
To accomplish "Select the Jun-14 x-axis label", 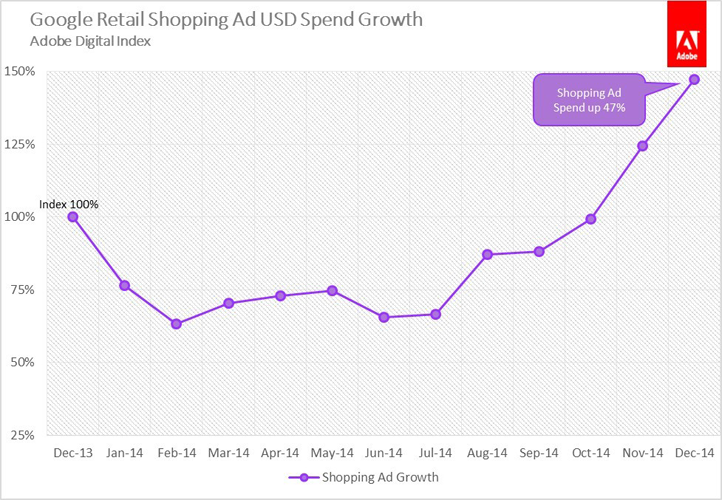I will click(x=383, y=452).
